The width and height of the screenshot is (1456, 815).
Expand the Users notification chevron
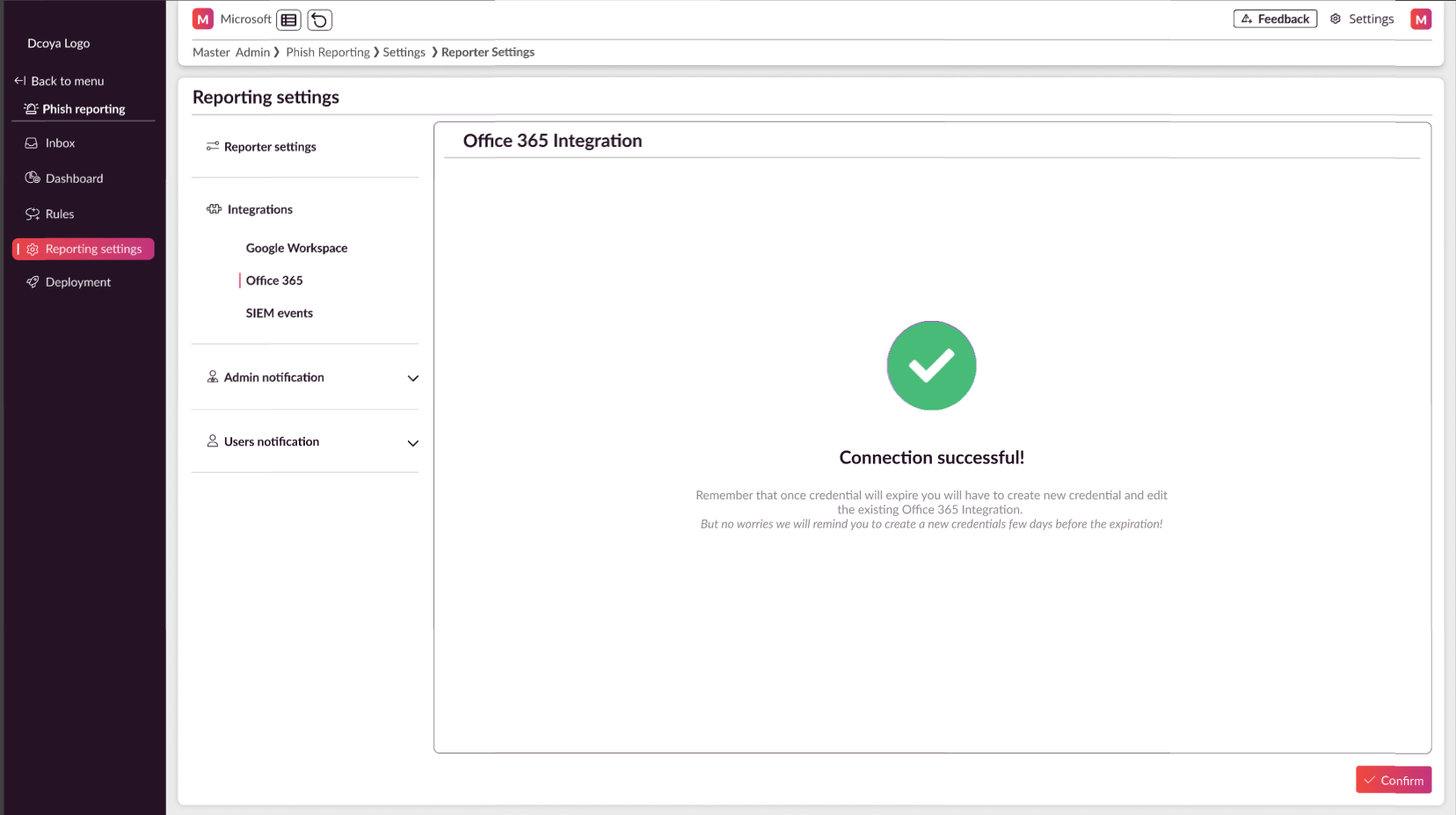click(412, 443)
